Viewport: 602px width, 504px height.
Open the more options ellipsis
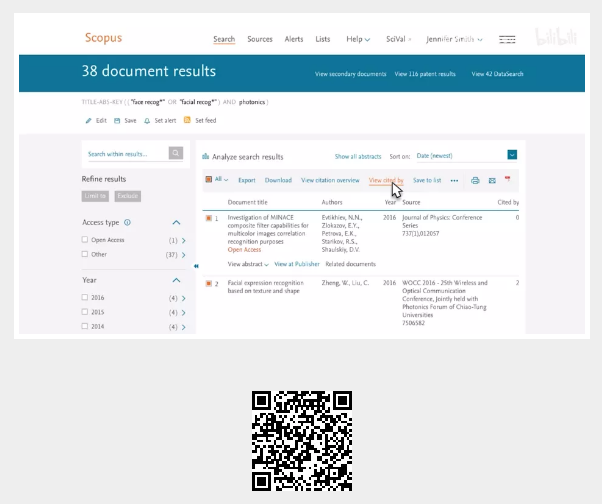[454, 181]
